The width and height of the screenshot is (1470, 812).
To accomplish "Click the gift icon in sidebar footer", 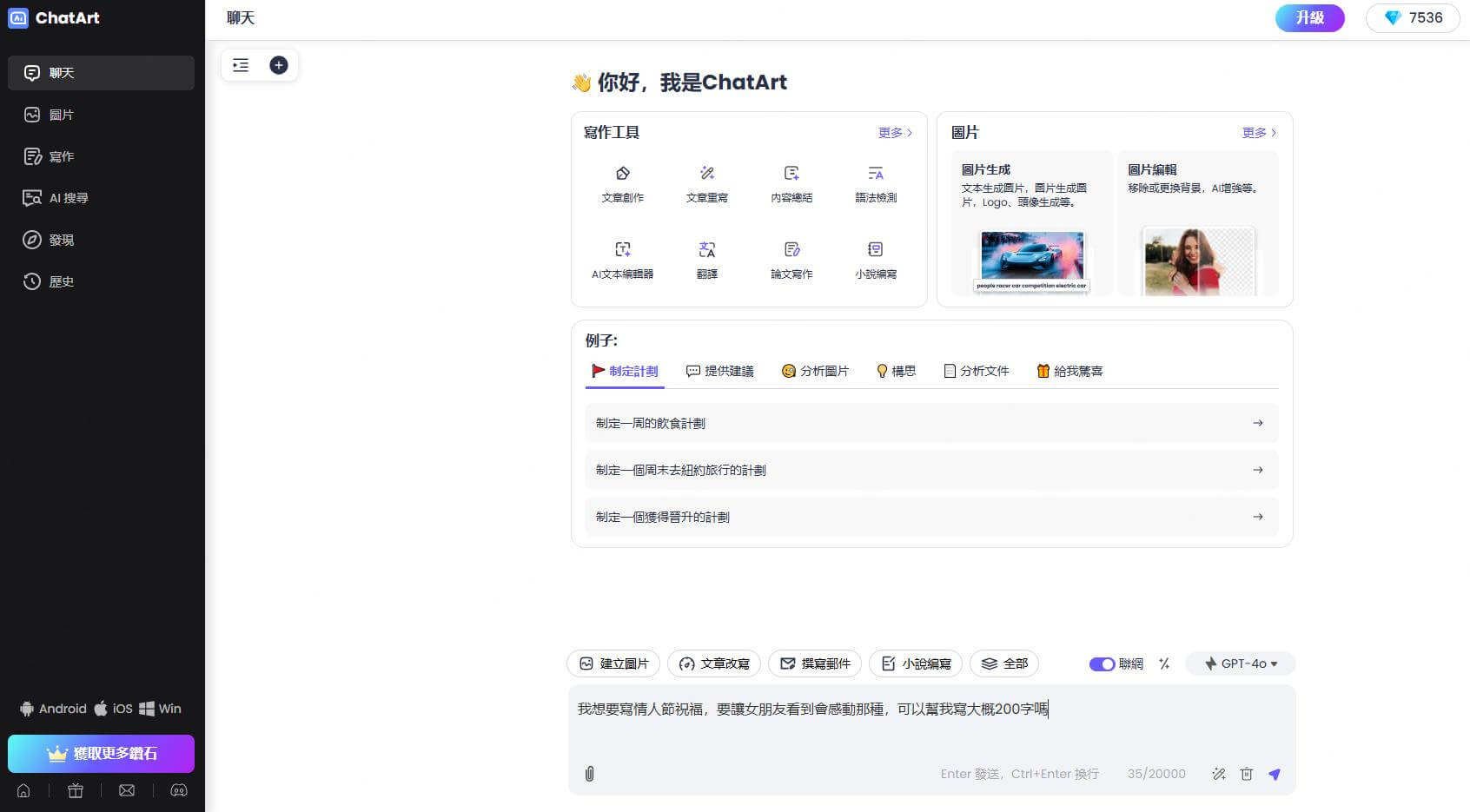I will 76,790.
